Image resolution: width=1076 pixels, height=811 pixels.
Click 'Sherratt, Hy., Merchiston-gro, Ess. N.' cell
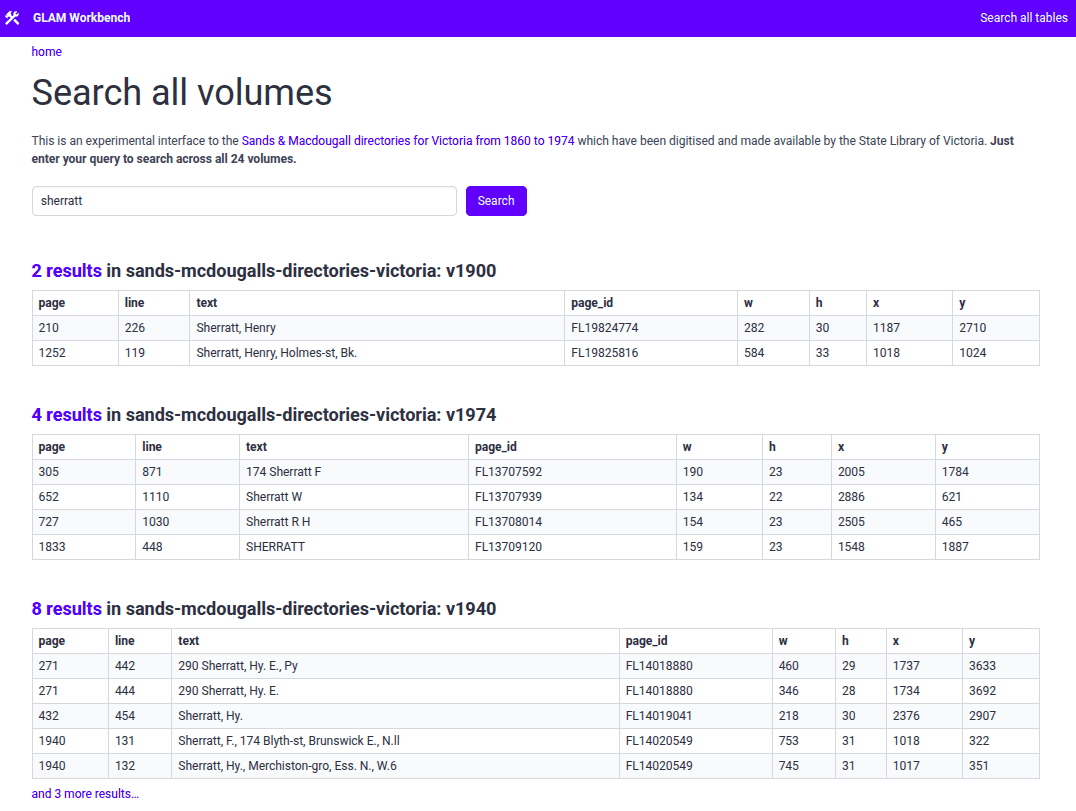pos(395,766)
